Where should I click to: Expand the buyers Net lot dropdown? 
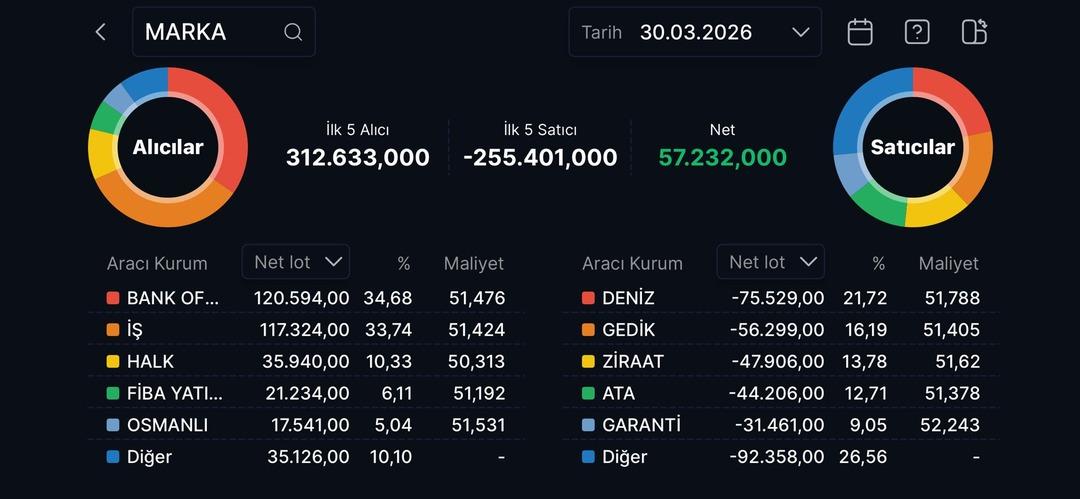pos(296,262)
